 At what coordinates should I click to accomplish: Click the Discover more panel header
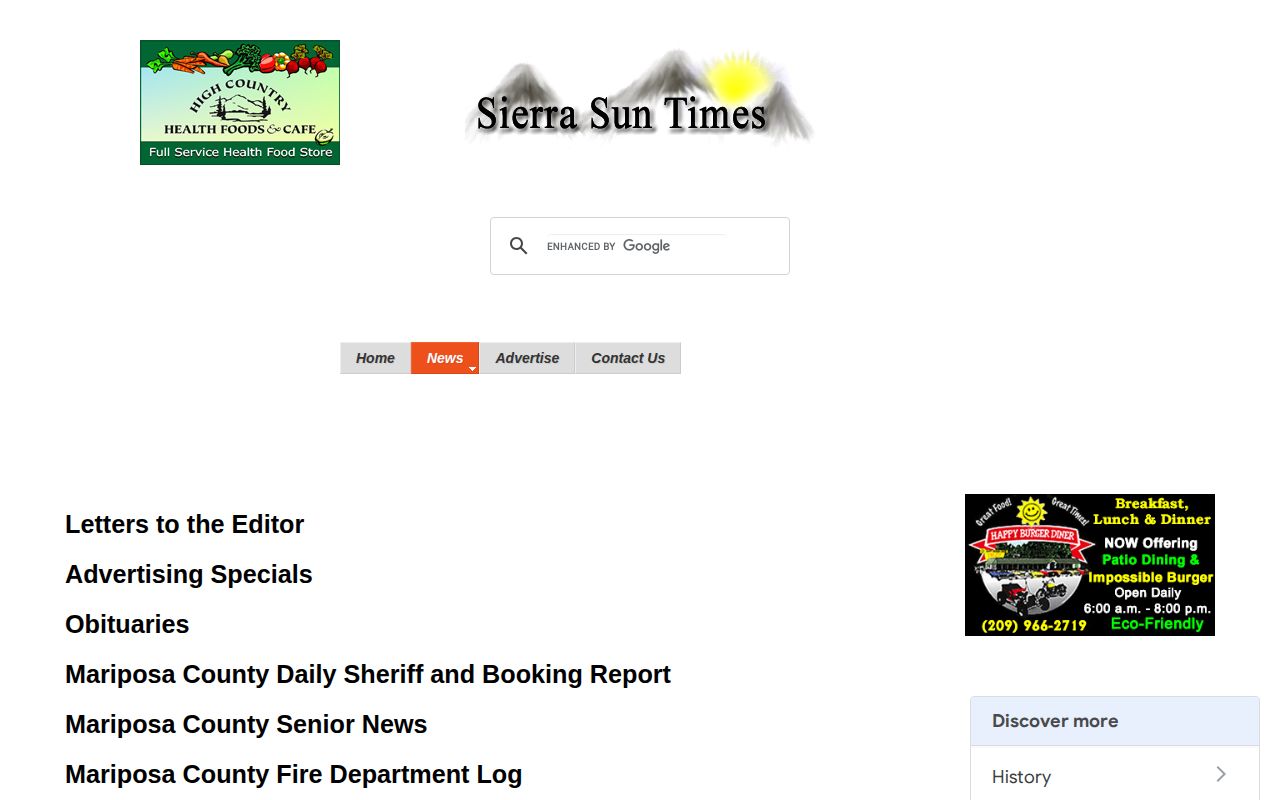click(x=1115, y=721)
